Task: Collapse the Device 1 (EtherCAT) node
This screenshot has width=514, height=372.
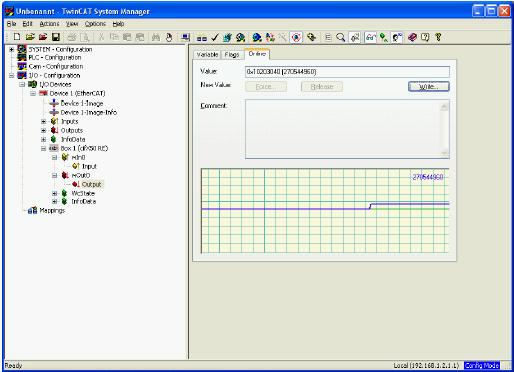Action: pos(33,93)
